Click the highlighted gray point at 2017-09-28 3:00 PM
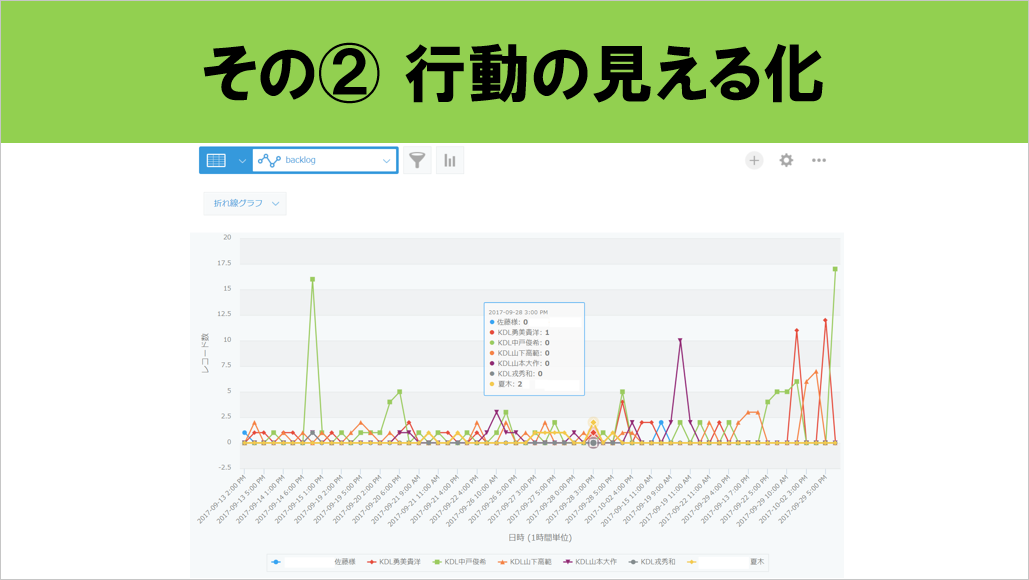Screen dimensions: 1029x580 coord(593,443)
